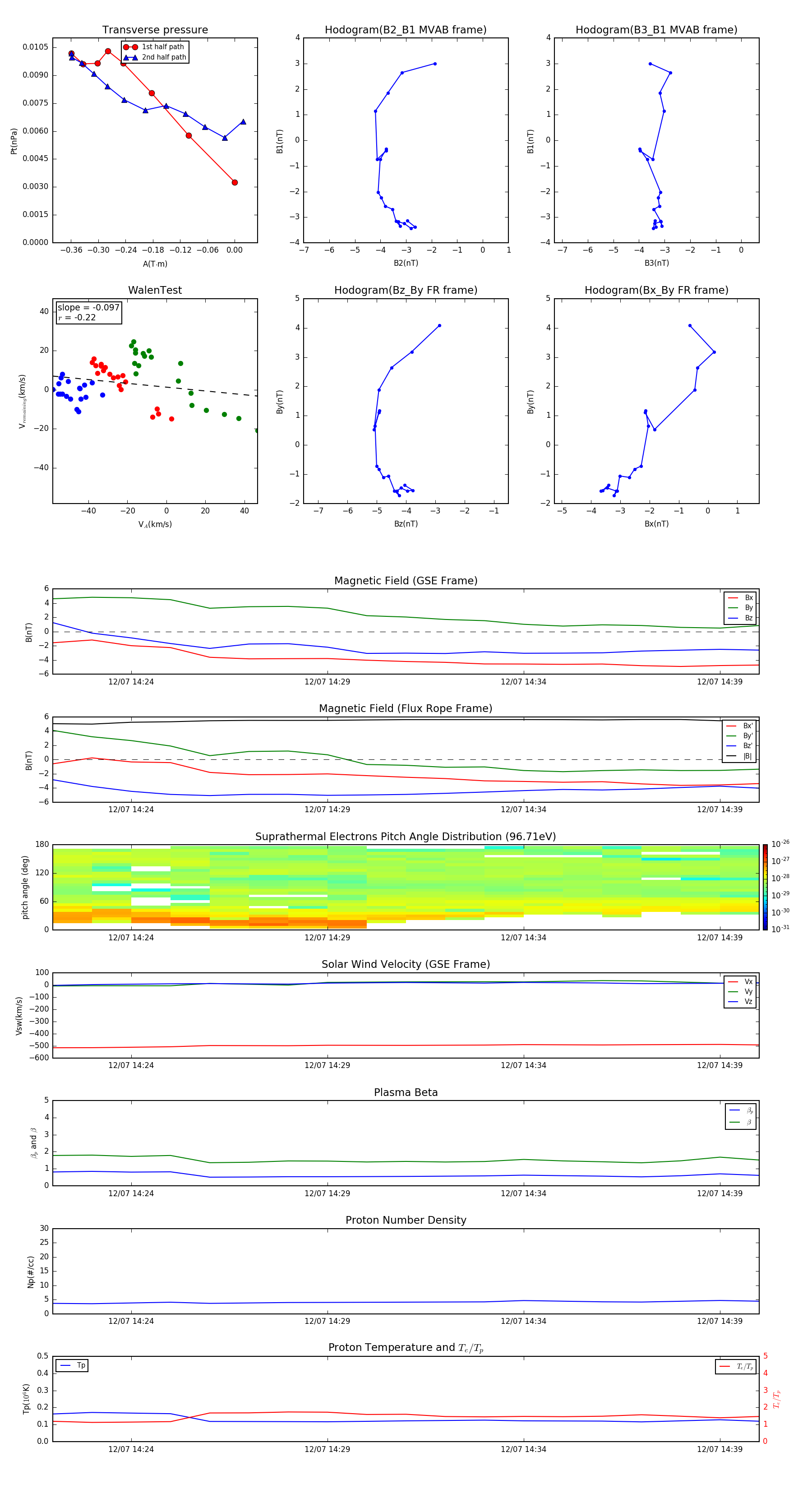Click the 'By' legend entry in GSE plot
The width and height of the screenshot is (812, 1489).
point(741,607)
